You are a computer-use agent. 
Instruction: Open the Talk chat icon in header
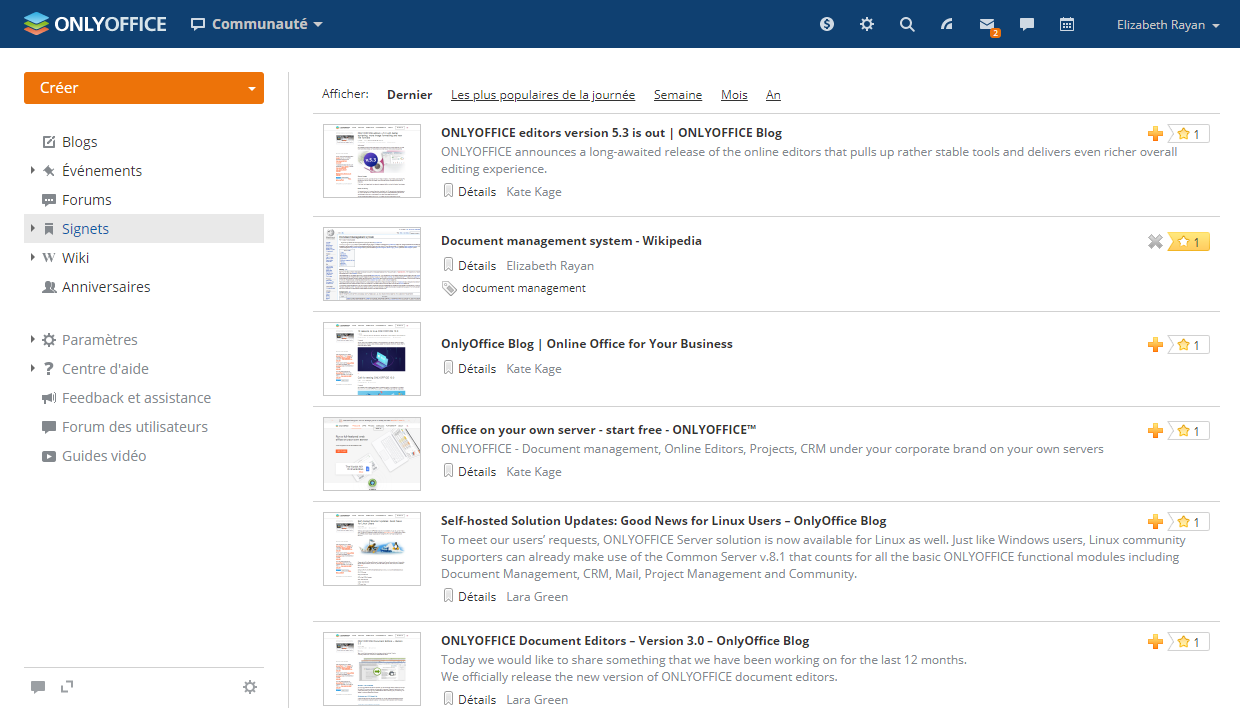tap(1027, 24)
